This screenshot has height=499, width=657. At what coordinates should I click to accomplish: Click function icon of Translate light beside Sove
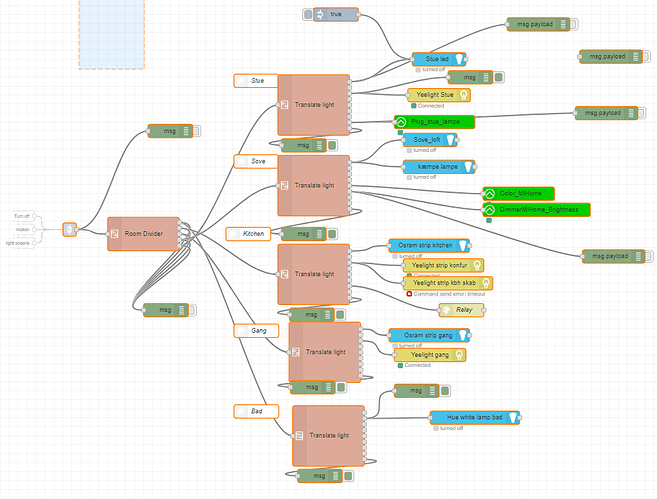pyautogui.click(x=285, y=185)
